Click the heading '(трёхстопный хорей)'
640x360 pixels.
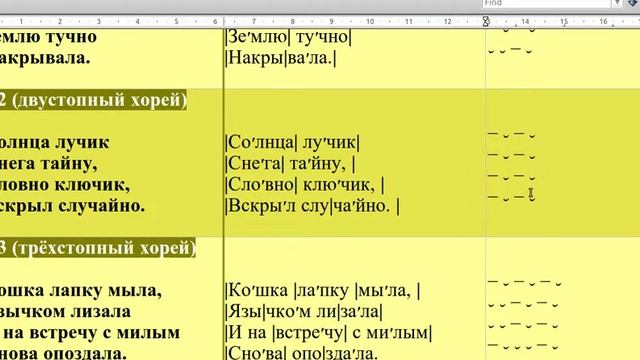coord(104,248)
